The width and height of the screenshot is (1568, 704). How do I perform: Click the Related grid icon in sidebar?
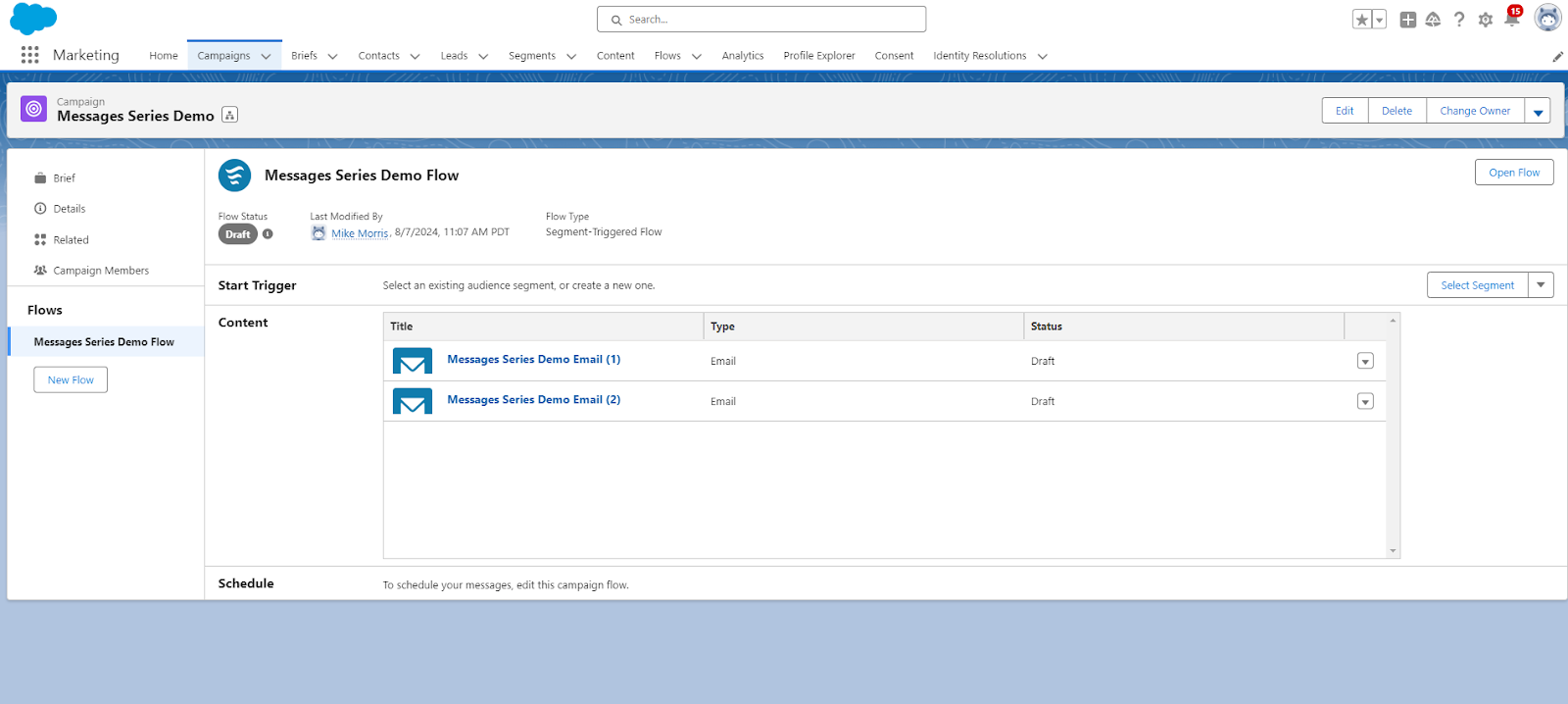pos(40,240)
